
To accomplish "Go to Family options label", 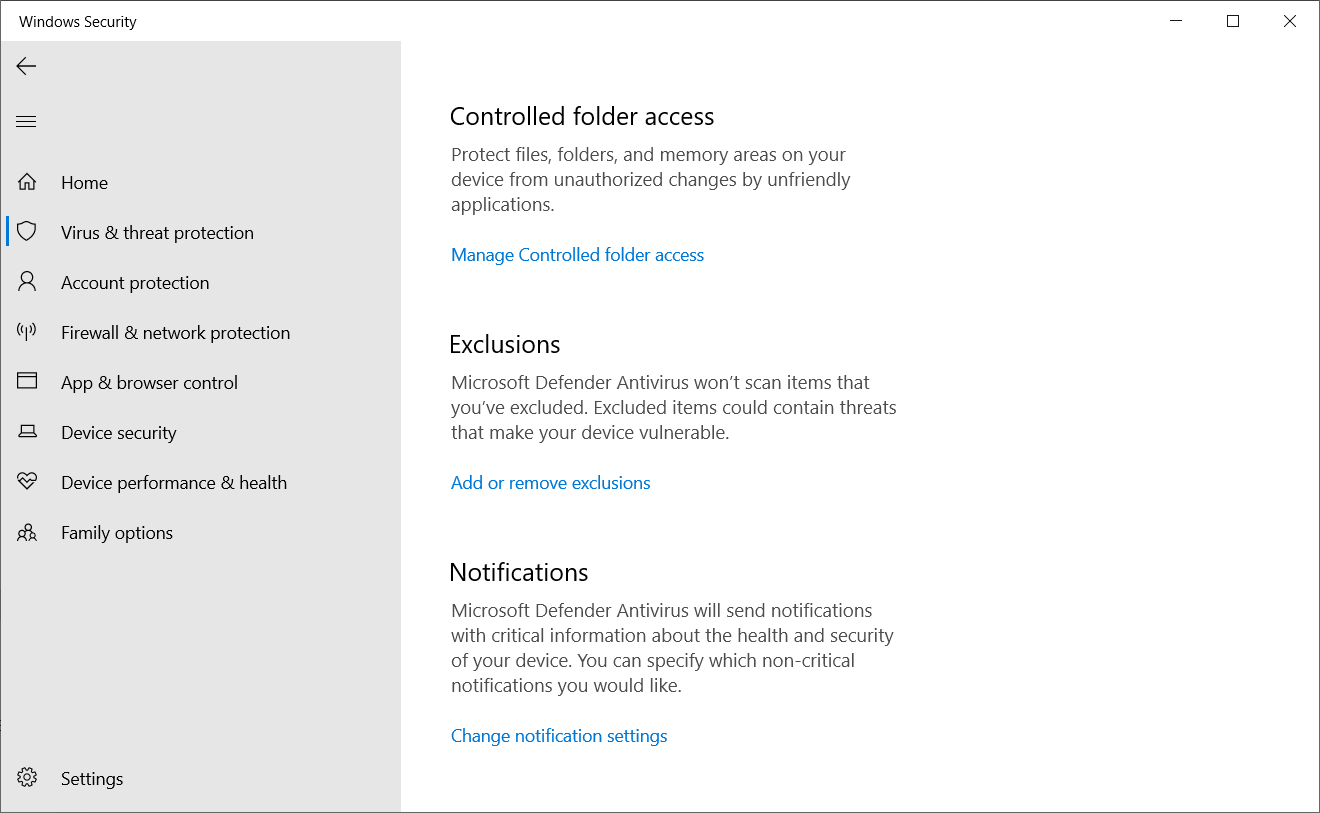I will tap(117, 533).
